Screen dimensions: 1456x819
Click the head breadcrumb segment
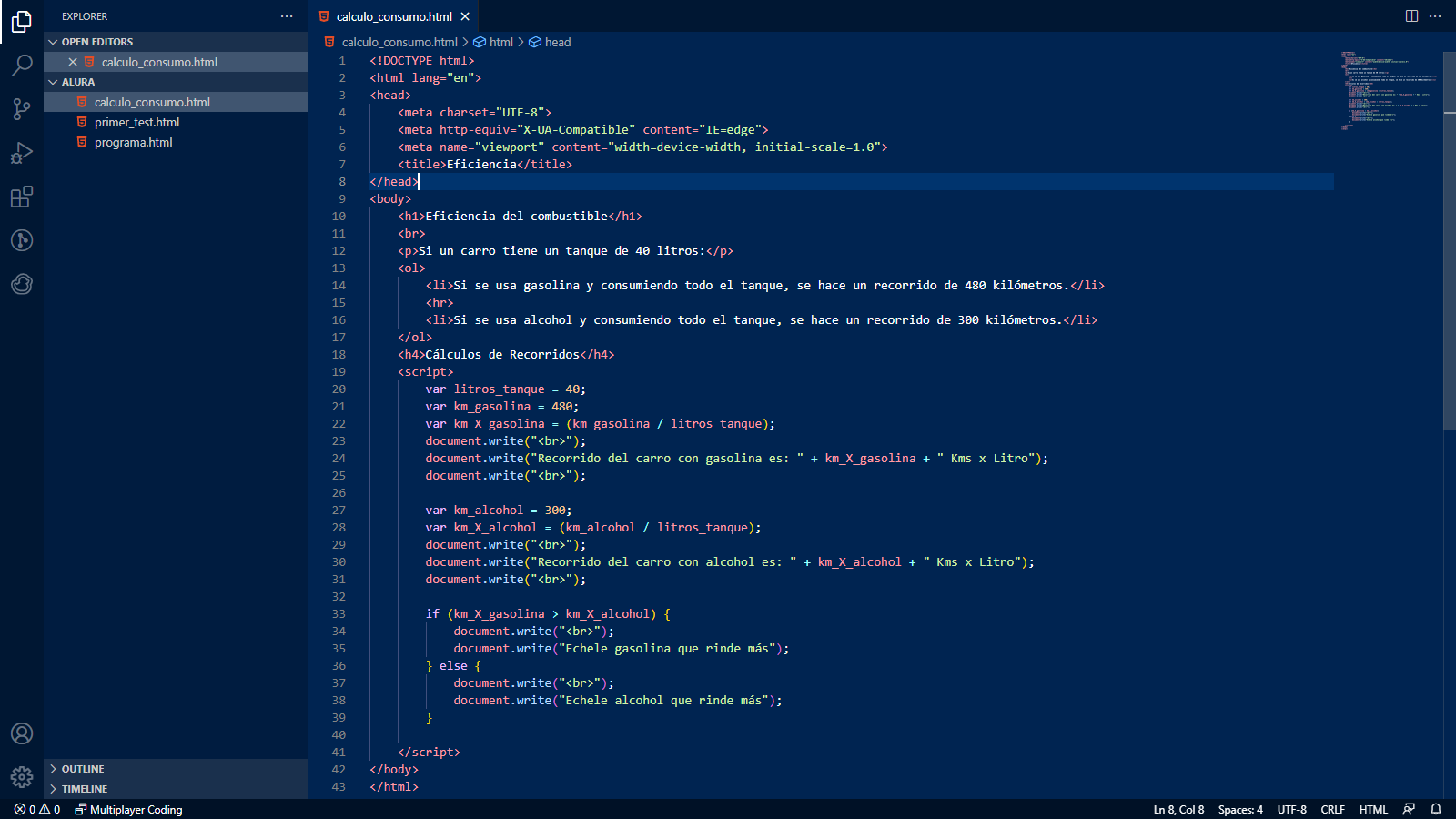(x=551, y=42)
